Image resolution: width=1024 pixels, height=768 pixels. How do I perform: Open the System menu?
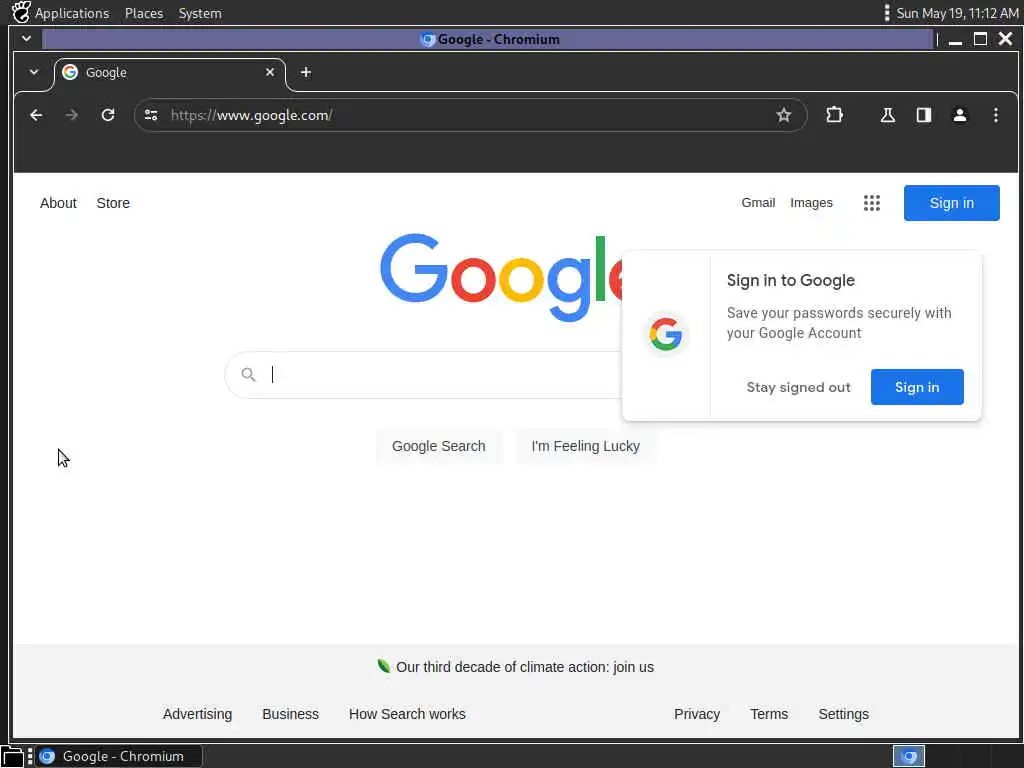(x=200, y=13)
